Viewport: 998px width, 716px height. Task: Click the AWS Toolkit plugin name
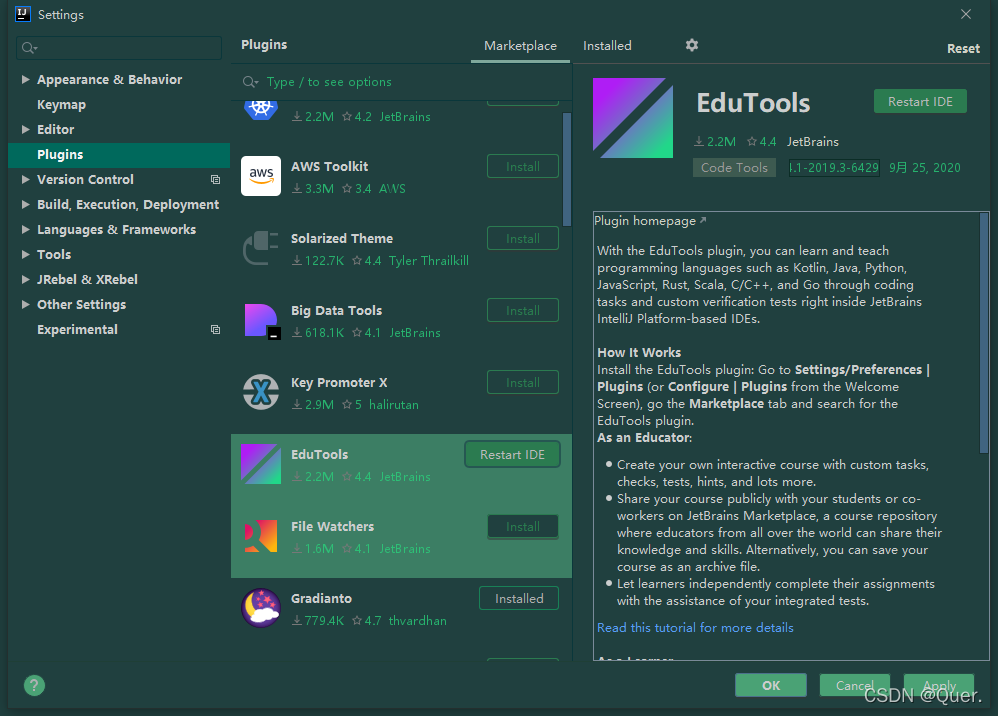tap(330, 167)
